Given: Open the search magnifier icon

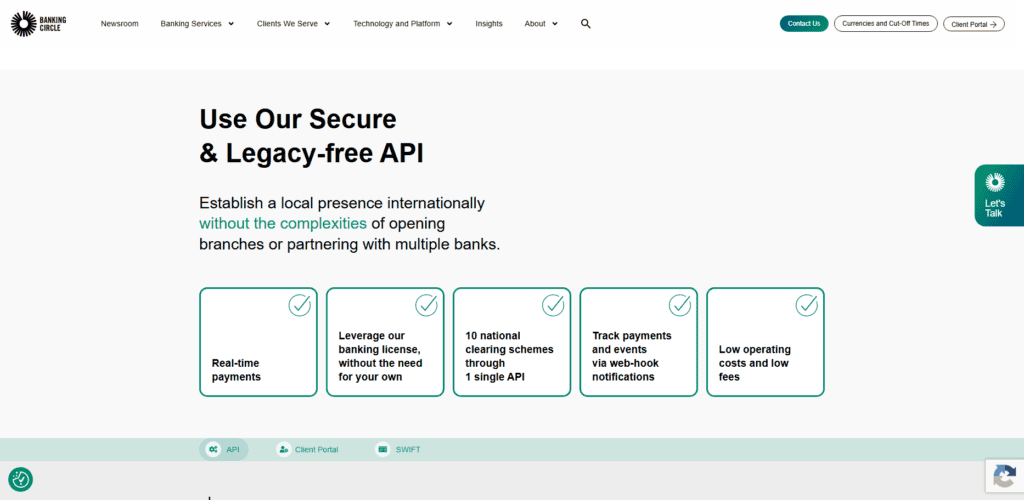Looking at the screenshot, I should [x=586, y=23].
